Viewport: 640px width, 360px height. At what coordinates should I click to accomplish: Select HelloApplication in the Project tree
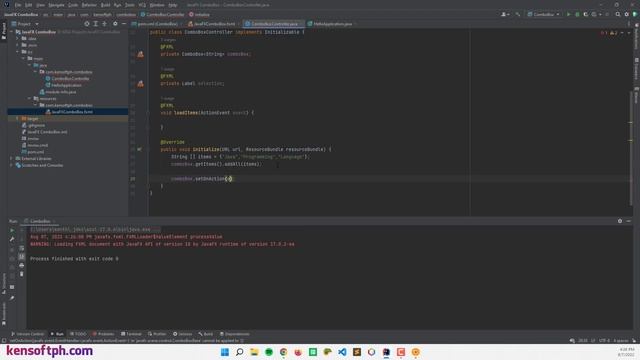67,85
